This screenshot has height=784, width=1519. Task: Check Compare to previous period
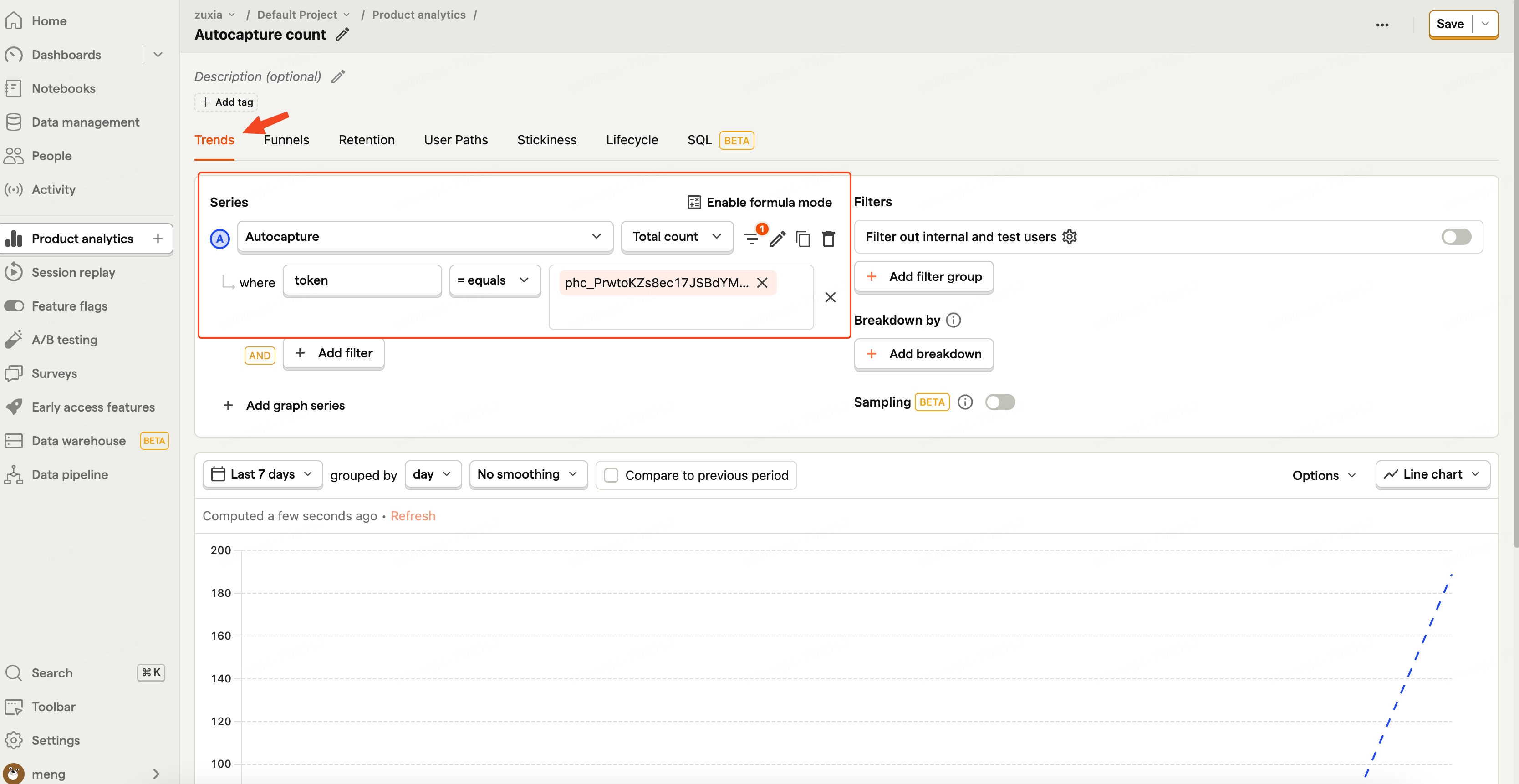pos(612,475)
